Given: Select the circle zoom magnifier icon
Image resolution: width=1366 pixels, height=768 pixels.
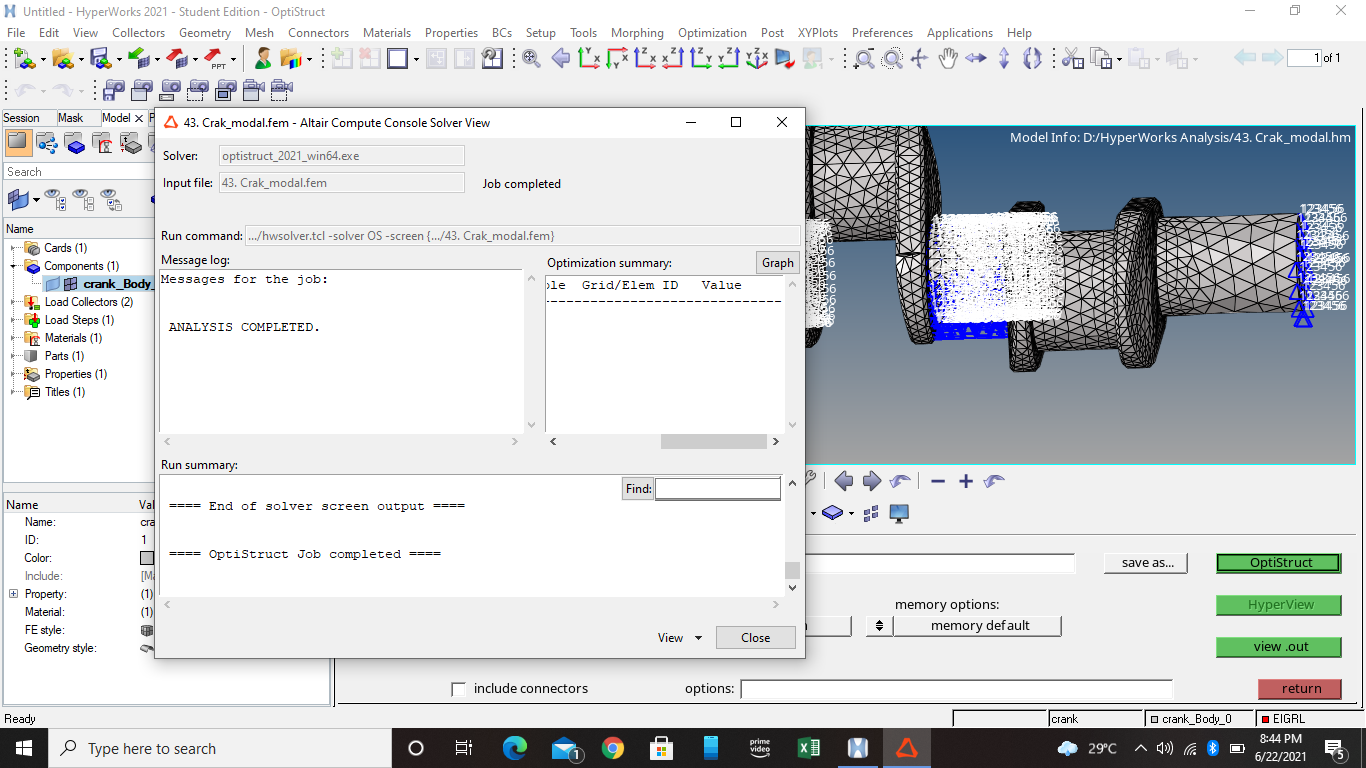Looking at the screenshot, I should (892, 59).
